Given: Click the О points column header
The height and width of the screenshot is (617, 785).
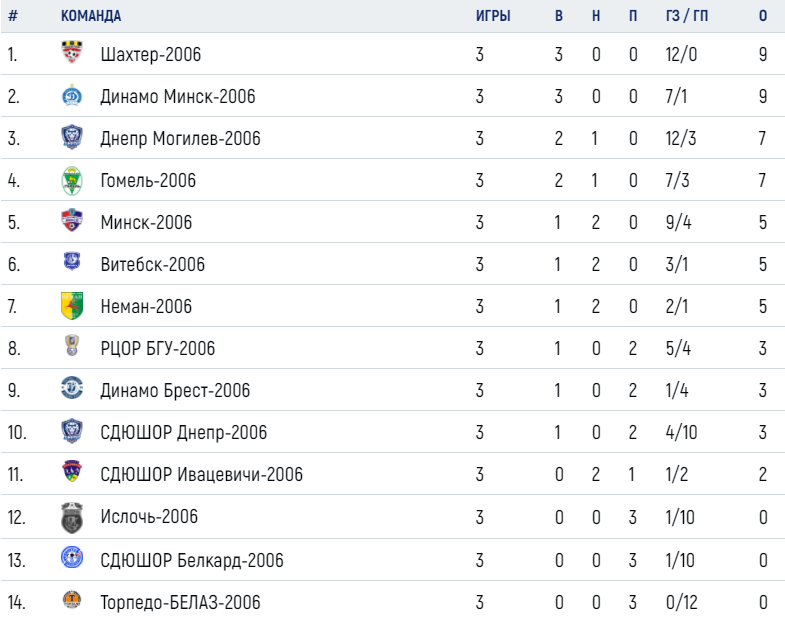Looking at the screenshot, I should [763, 16].
